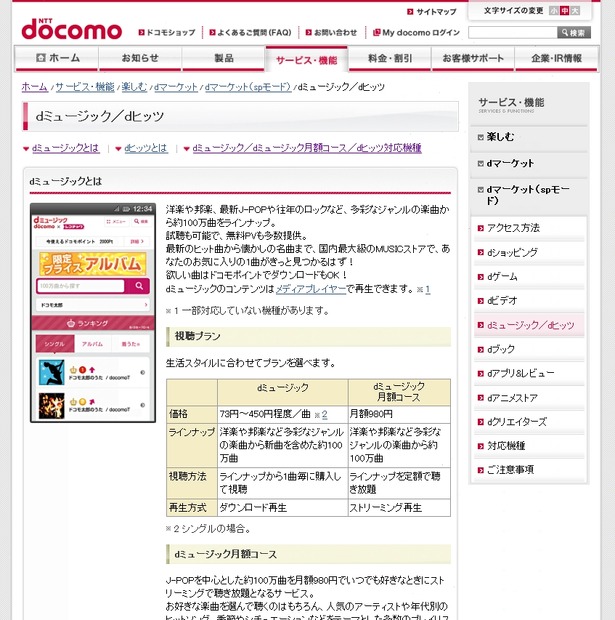615x620 pixels.
Task: Open sidebar サービス・機能 heading
Action: 511,105
